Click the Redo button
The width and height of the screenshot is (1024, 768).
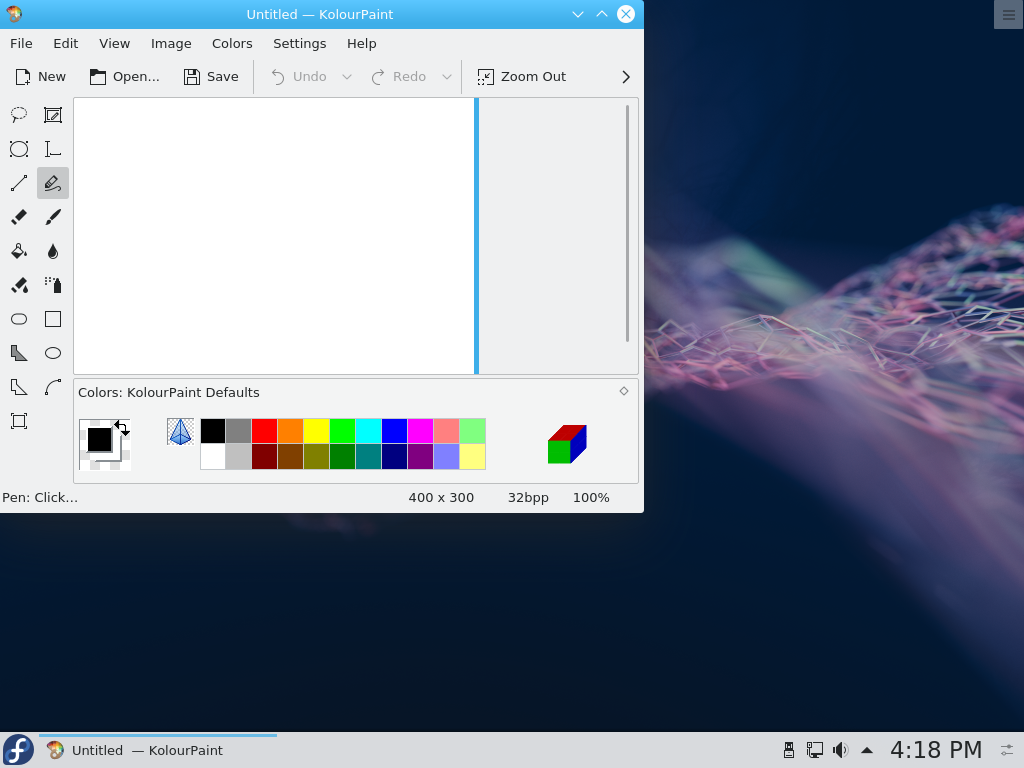399,76
